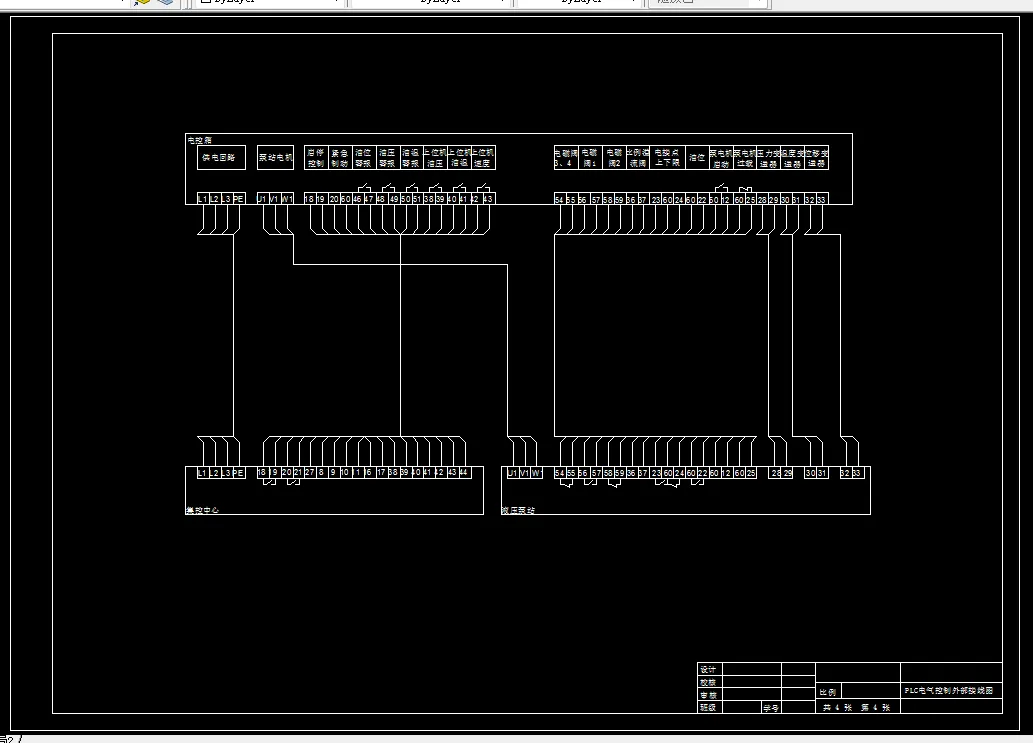Pick the 泵电机启动 label
The height and width of the screenshot is (743, 1033).
point(721,157)
